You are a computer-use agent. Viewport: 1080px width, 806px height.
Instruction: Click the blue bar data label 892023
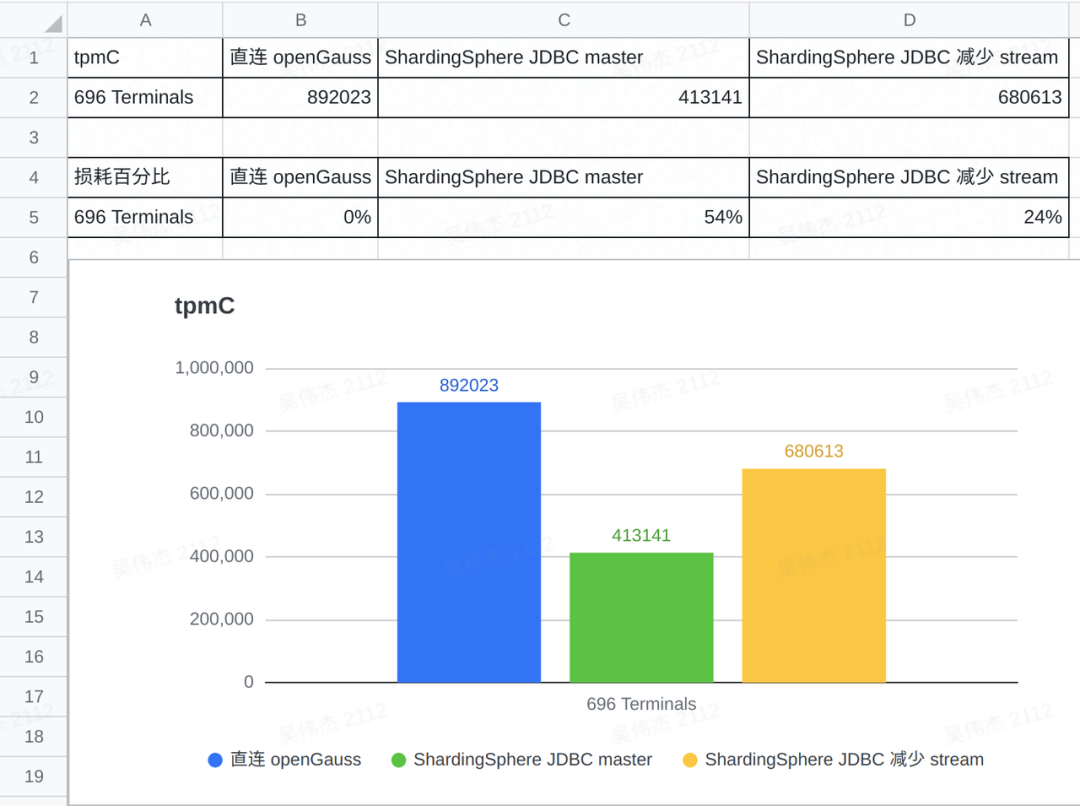pyautogui.click(x=469, y=385)
